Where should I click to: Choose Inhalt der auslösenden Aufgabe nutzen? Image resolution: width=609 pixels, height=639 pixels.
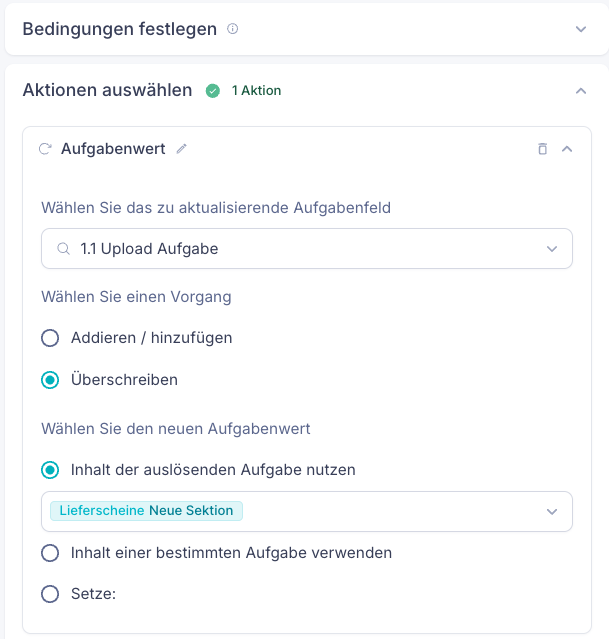(50, 470)
